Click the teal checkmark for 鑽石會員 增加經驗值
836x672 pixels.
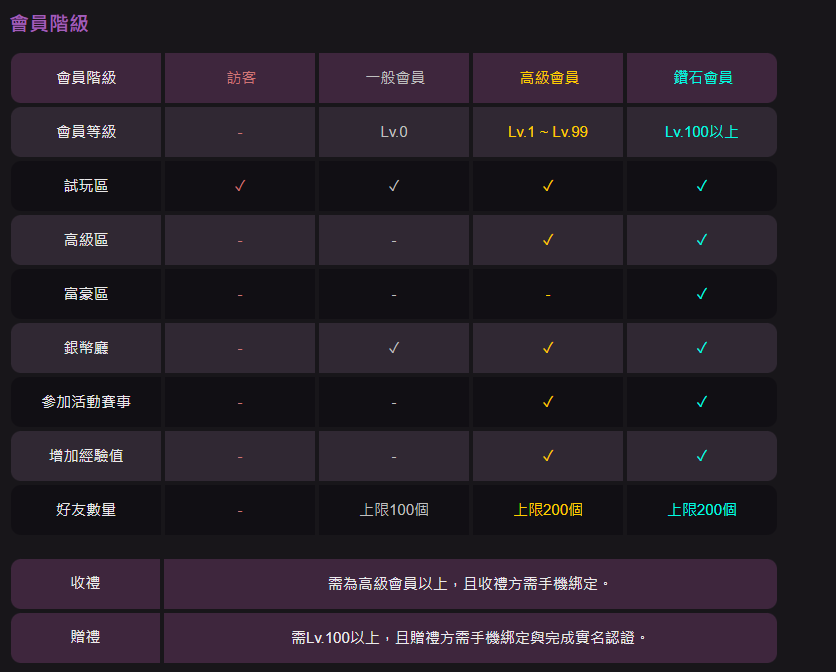tap(702, 456)
